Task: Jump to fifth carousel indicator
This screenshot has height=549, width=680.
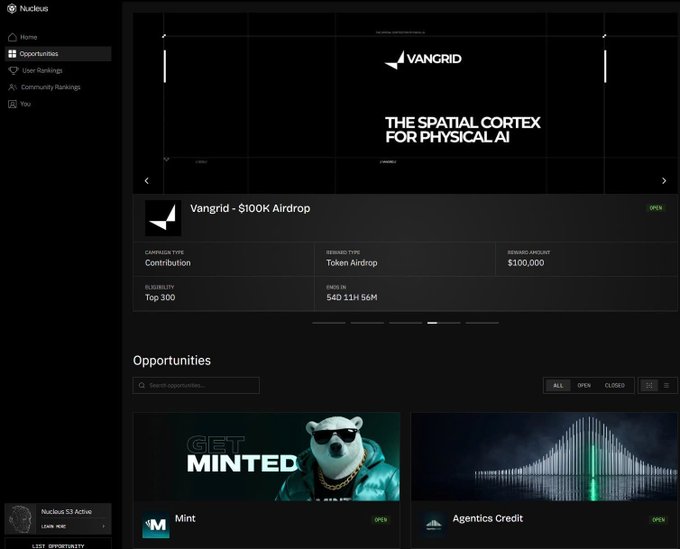Action: pyautogui.click(x=482, y=323)
